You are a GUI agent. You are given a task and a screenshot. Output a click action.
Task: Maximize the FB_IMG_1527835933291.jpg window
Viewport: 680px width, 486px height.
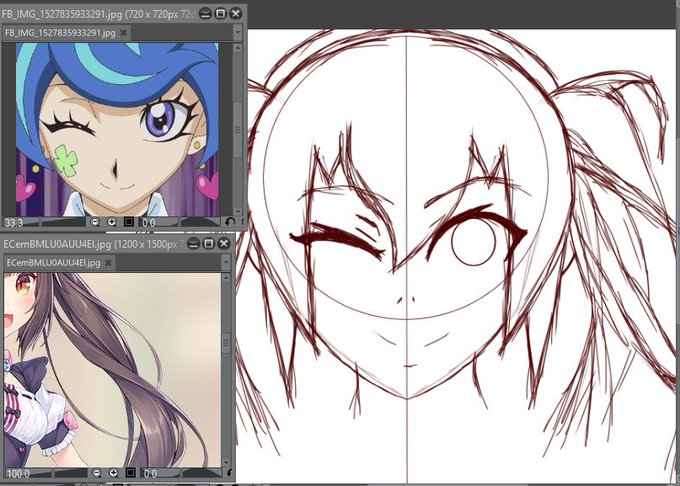click(221, 13)
